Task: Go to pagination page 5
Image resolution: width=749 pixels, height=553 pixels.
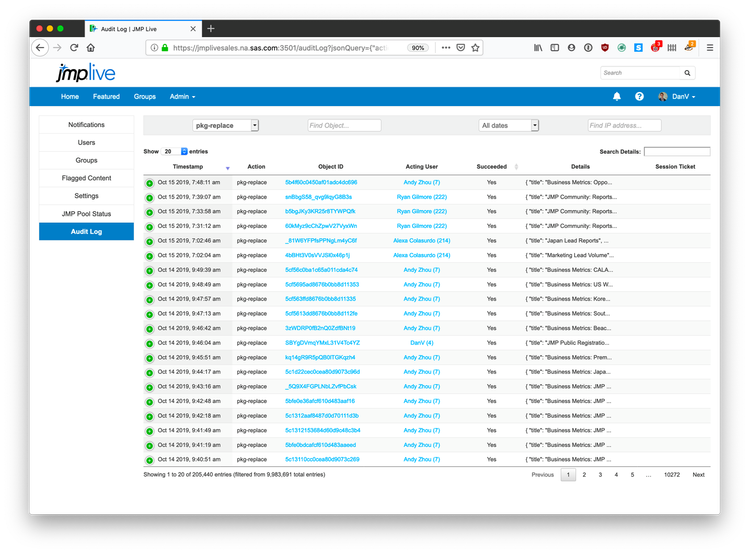Action: [x=632, y=475]
